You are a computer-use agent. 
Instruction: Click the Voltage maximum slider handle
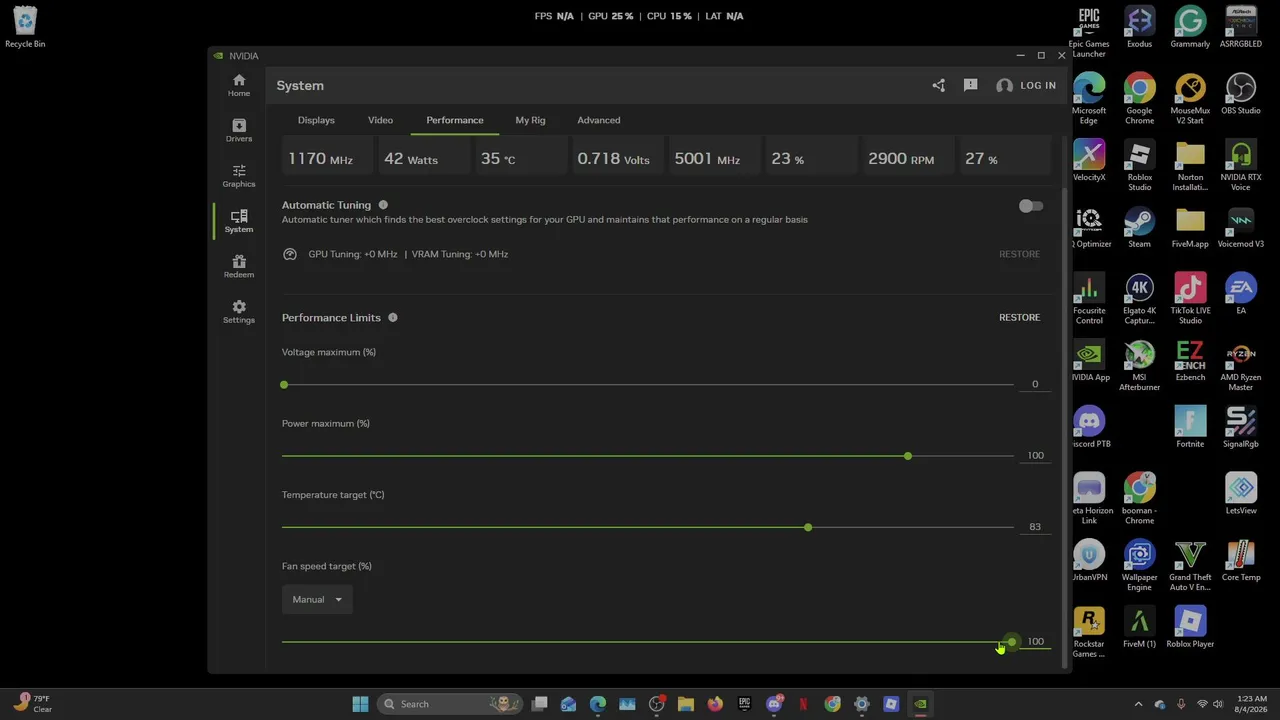[x=284, y=385]
